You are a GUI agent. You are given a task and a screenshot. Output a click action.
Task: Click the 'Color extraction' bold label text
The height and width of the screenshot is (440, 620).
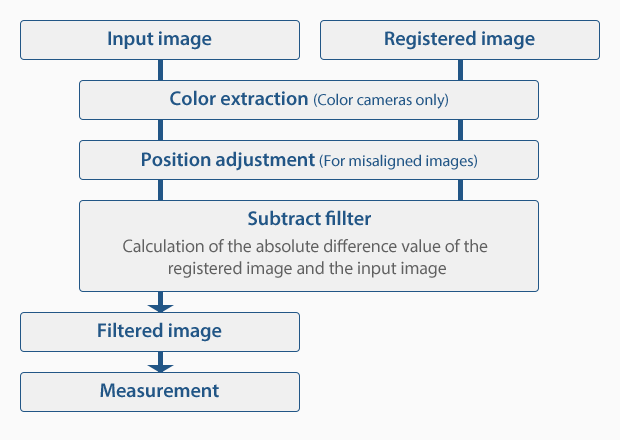tap(239, 99)
